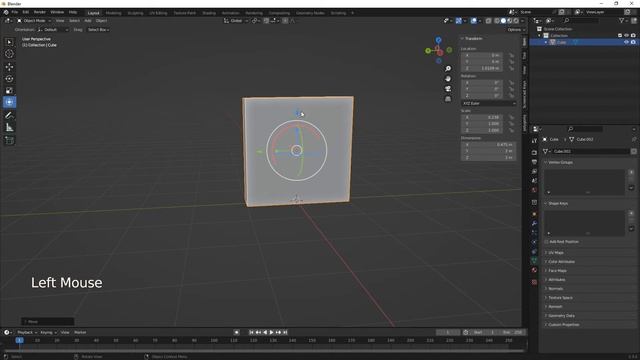Screen dimensions: 640x360
Task: Open the World properties tab icon
Action: click(x=534, y=190)
